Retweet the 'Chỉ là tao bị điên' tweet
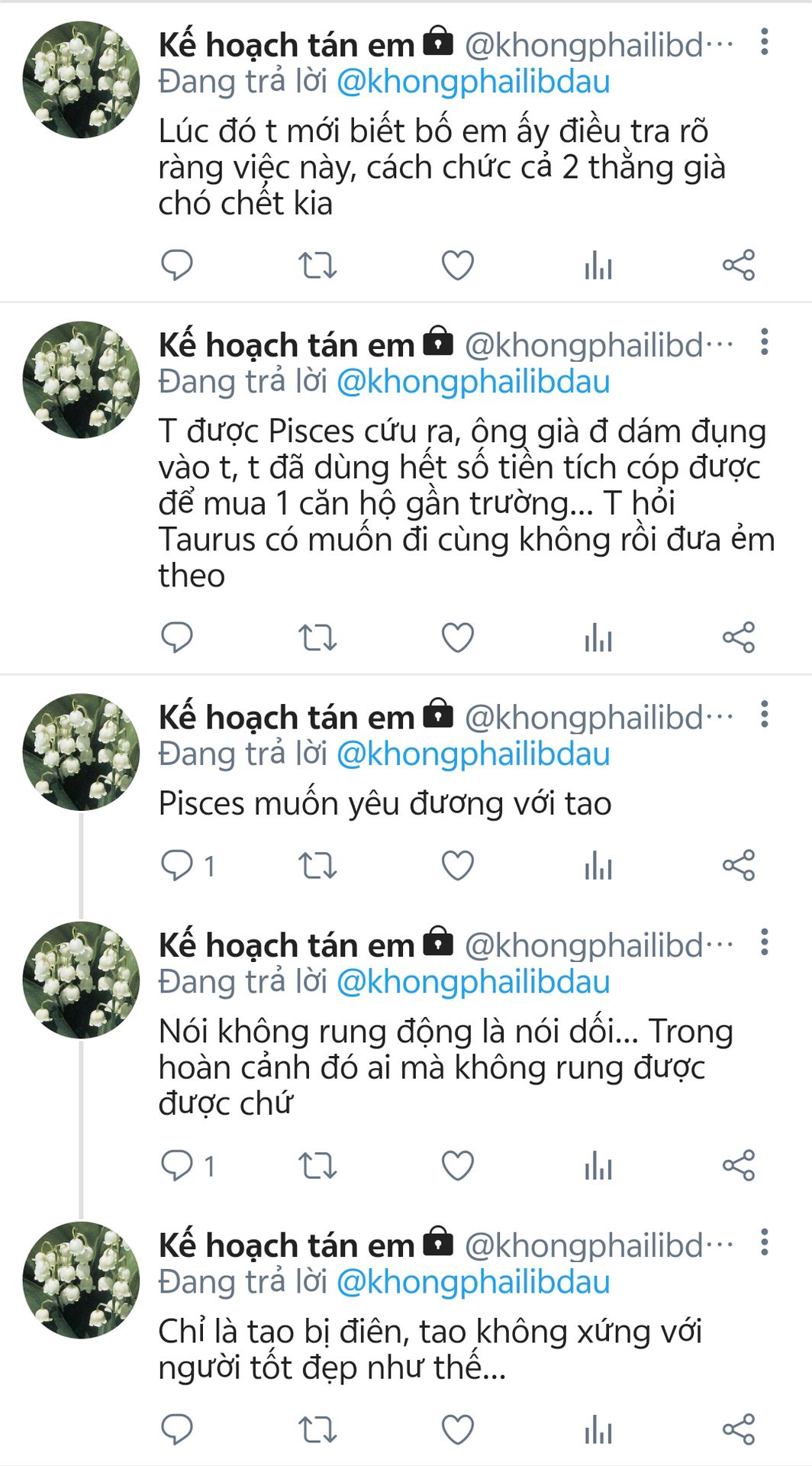This screenshot has width=812, height=1466. click(x=317, y=1429)
